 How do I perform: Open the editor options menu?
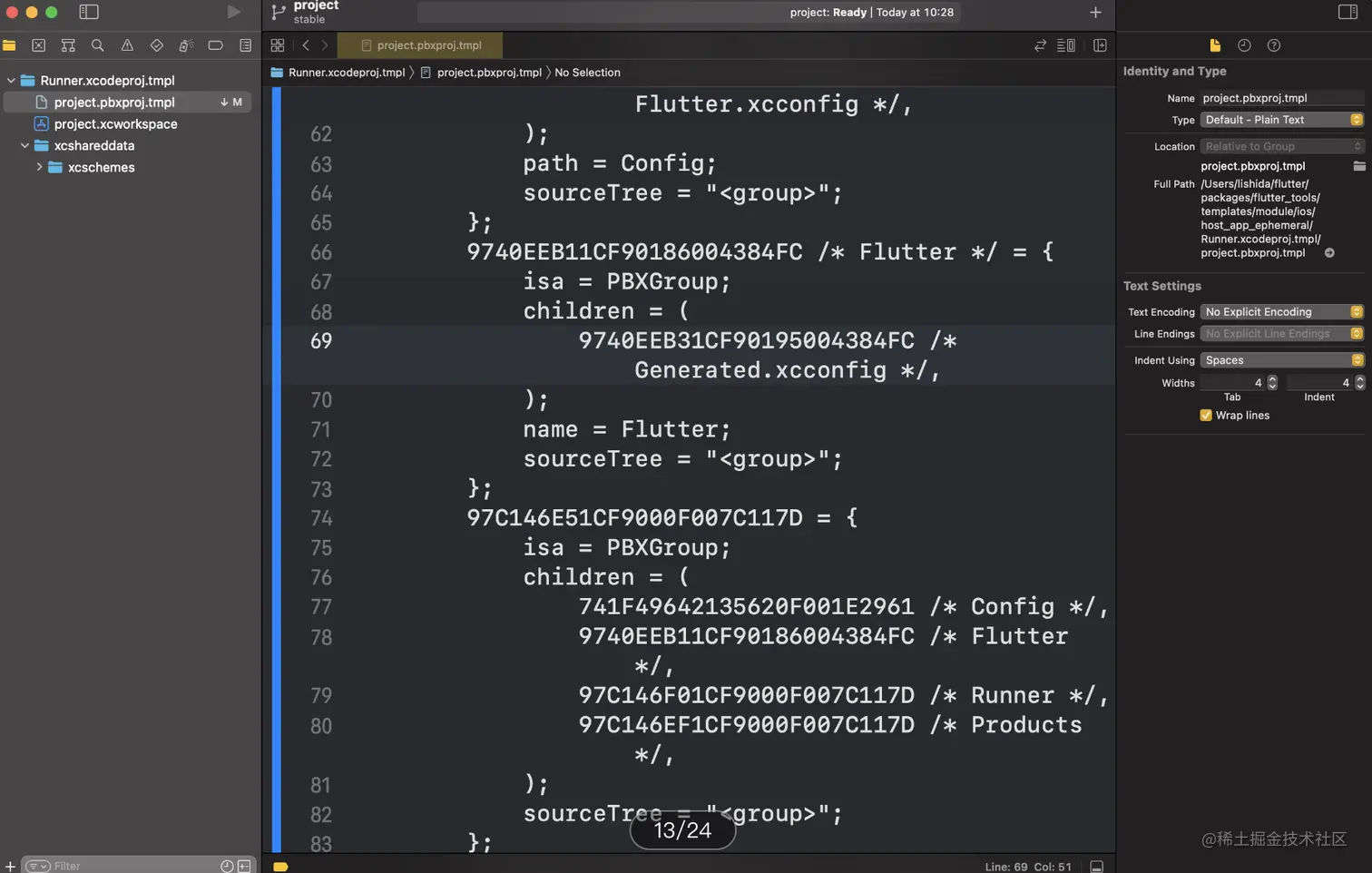[x=1066, y=45]
